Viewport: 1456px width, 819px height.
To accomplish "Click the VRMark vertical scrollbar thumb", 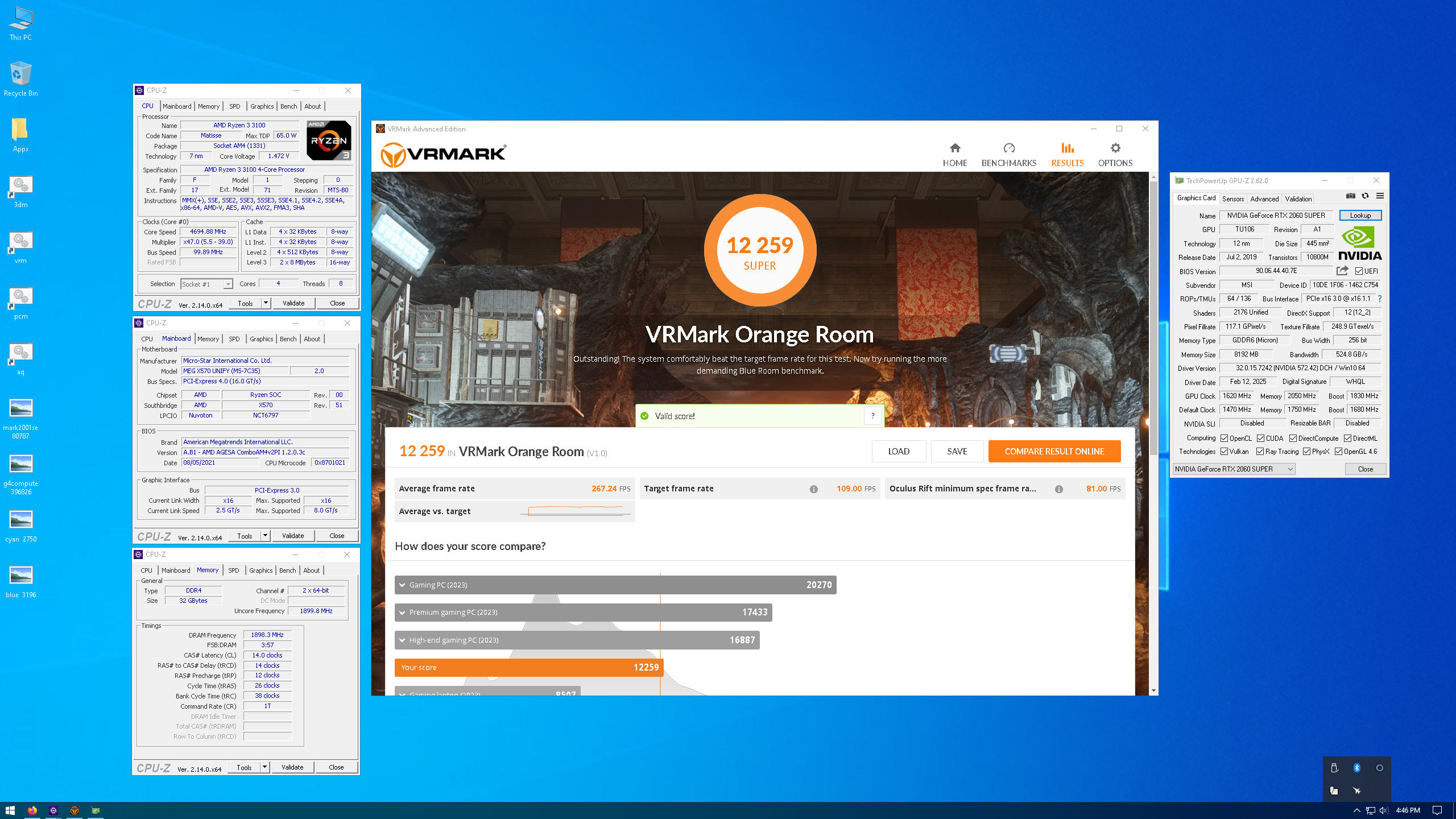I will 1153,318.
